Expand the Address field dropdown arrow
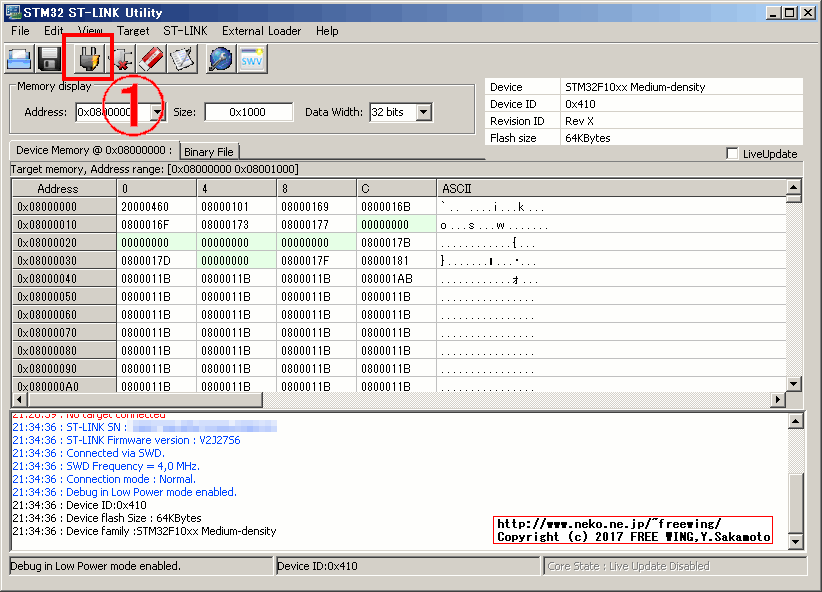 coord(159,112)
